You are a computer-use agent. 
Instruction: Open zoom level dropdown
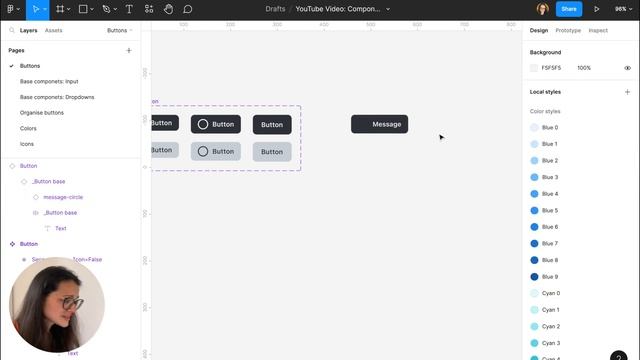tap(623, 9)
